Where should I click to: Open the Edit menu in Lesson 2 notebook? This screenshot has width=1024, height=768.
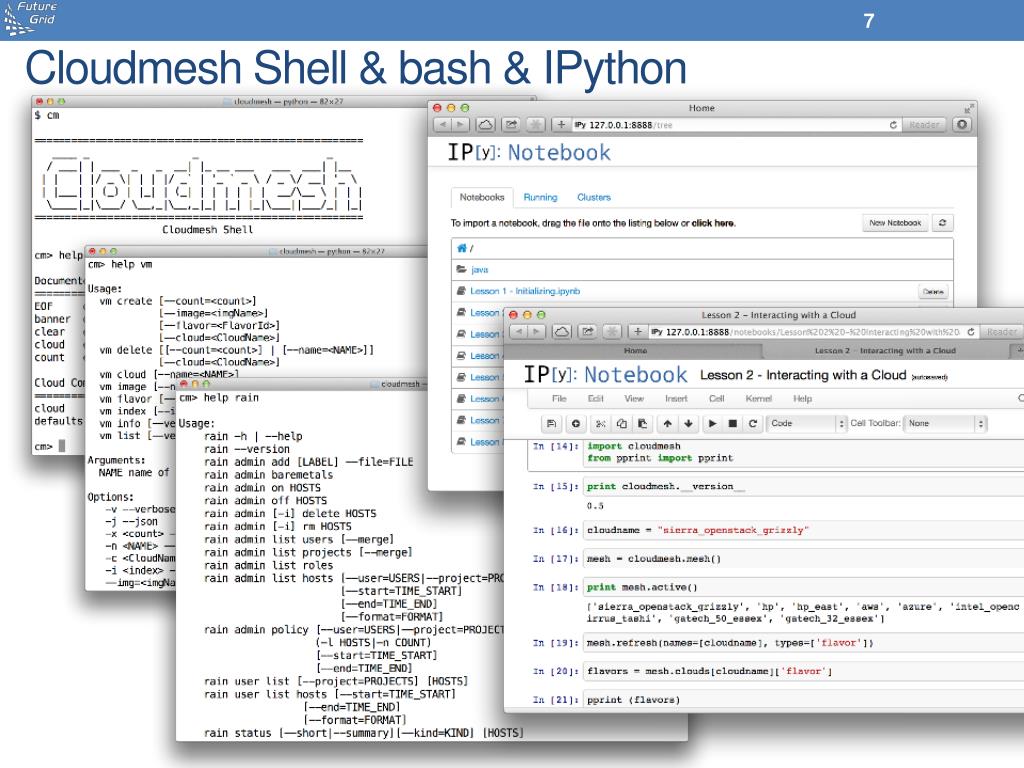(596, 398)
